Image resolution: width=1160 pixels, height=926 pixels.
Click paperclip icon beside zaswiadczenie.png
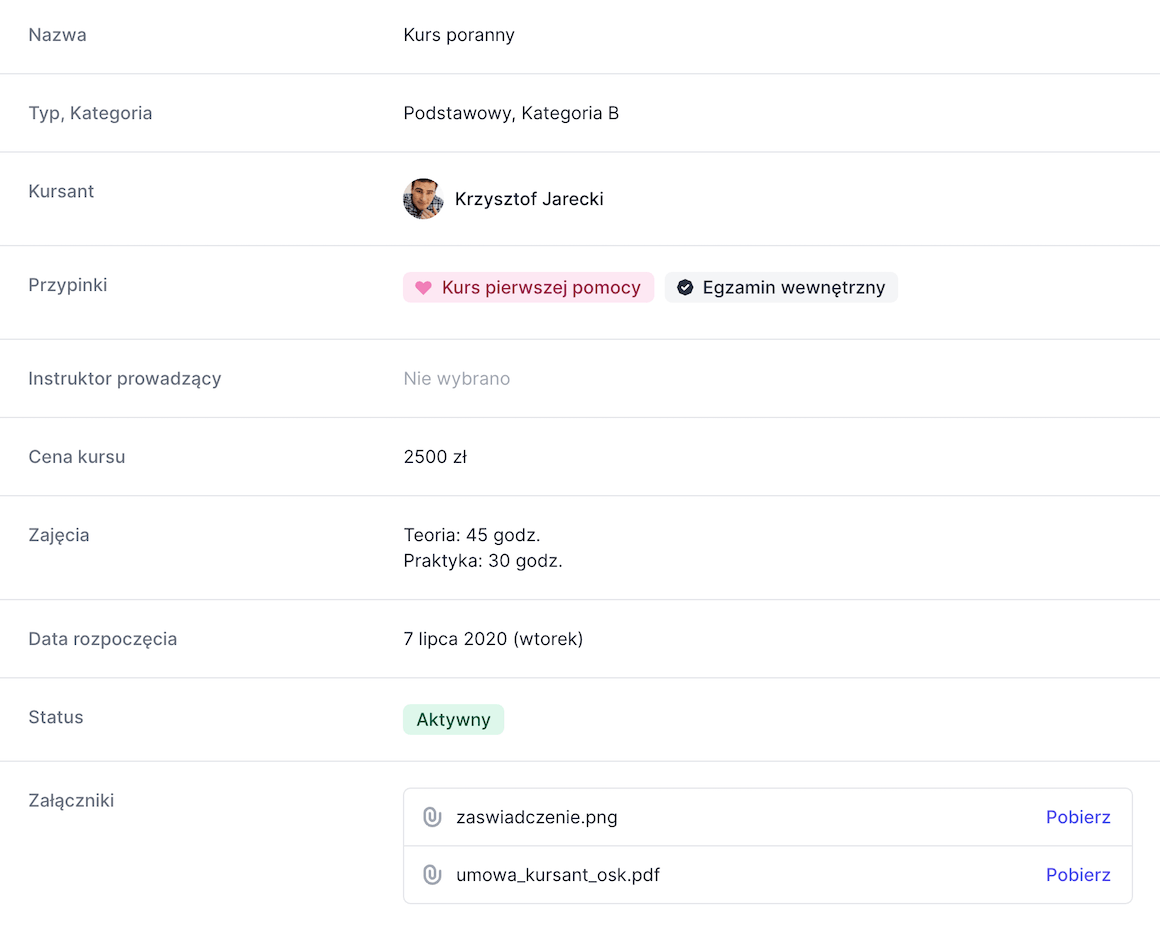point(432,817)
